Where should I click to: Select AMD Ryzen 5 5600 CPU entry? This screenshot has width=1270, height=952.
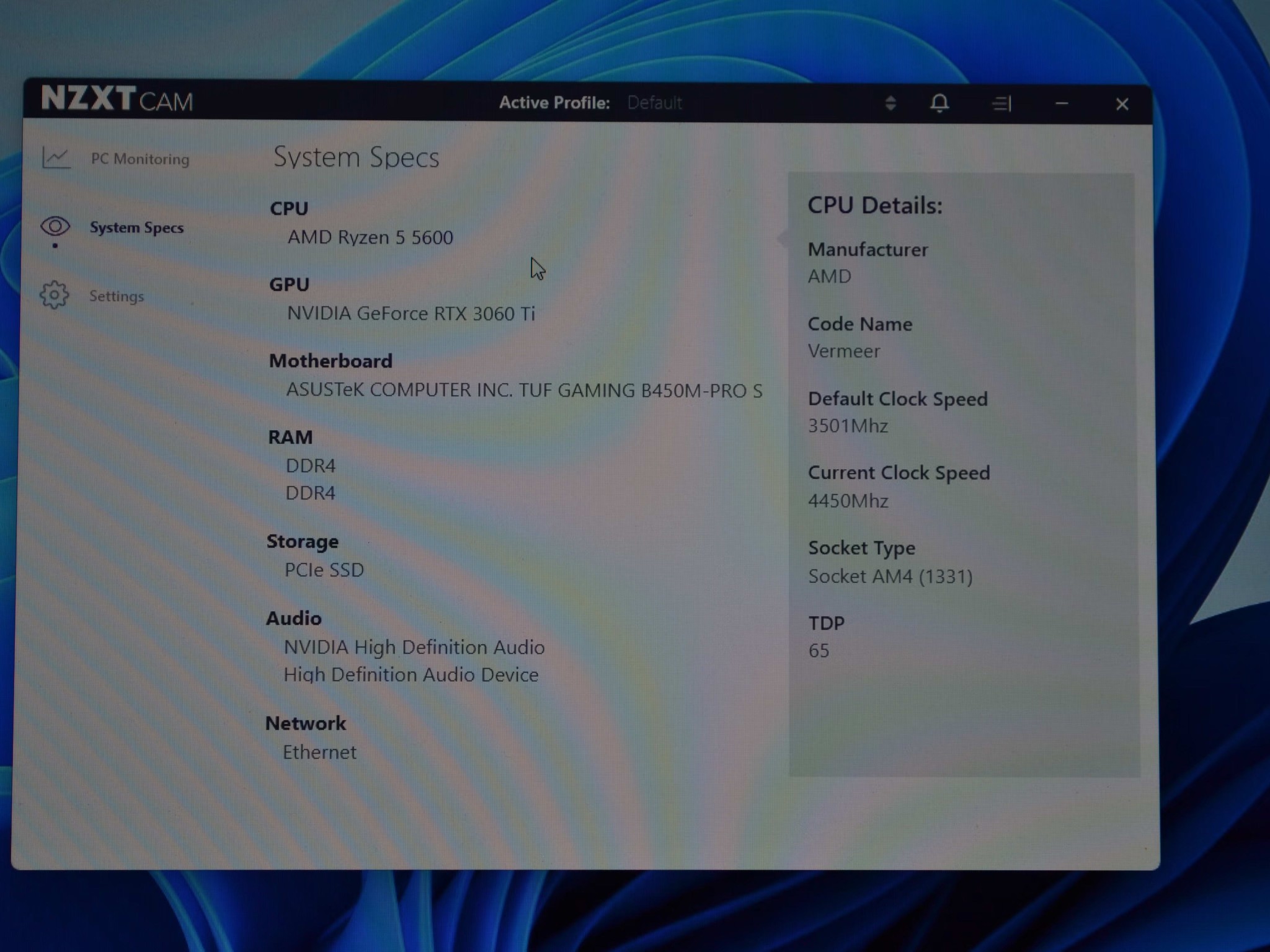coord(370,237)
